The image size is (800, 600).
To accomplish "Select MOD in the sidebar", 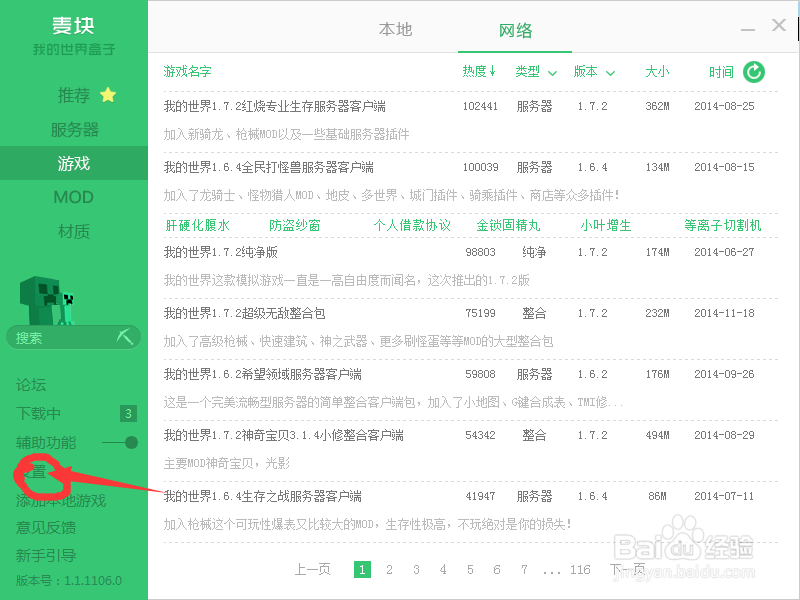I will click(x=73, y=196).
